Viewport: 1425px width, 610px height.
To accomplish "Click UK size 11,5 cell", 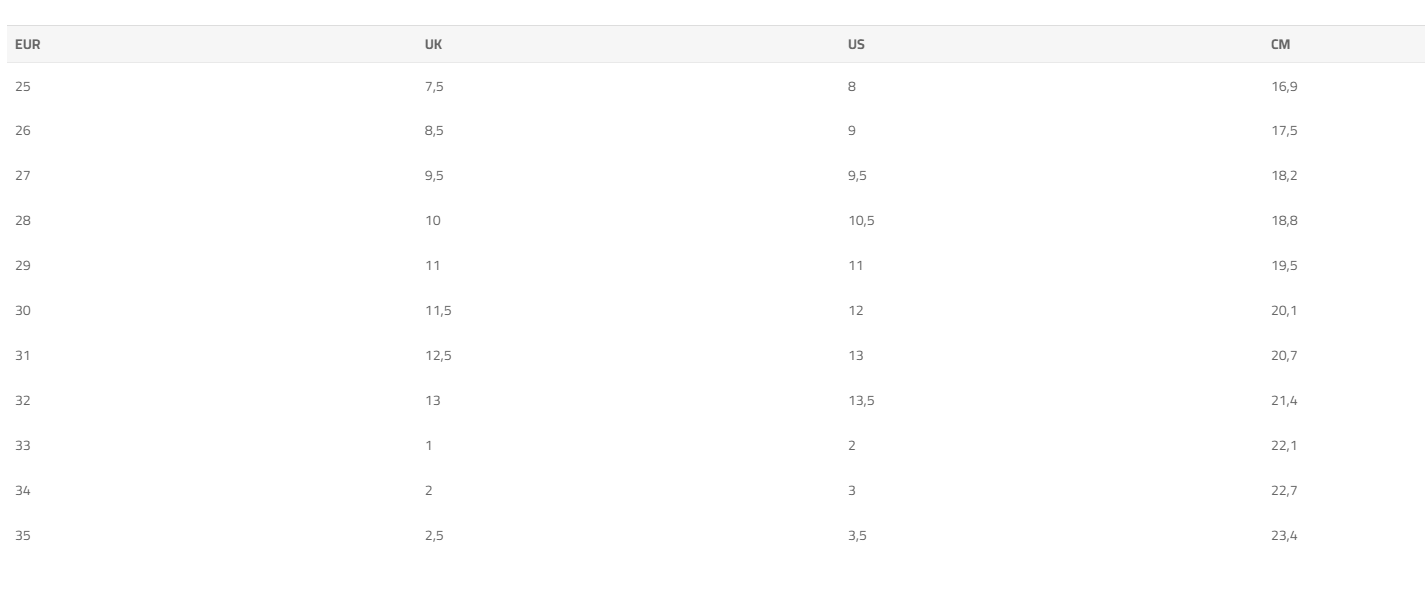I will (x=438, y=311).
